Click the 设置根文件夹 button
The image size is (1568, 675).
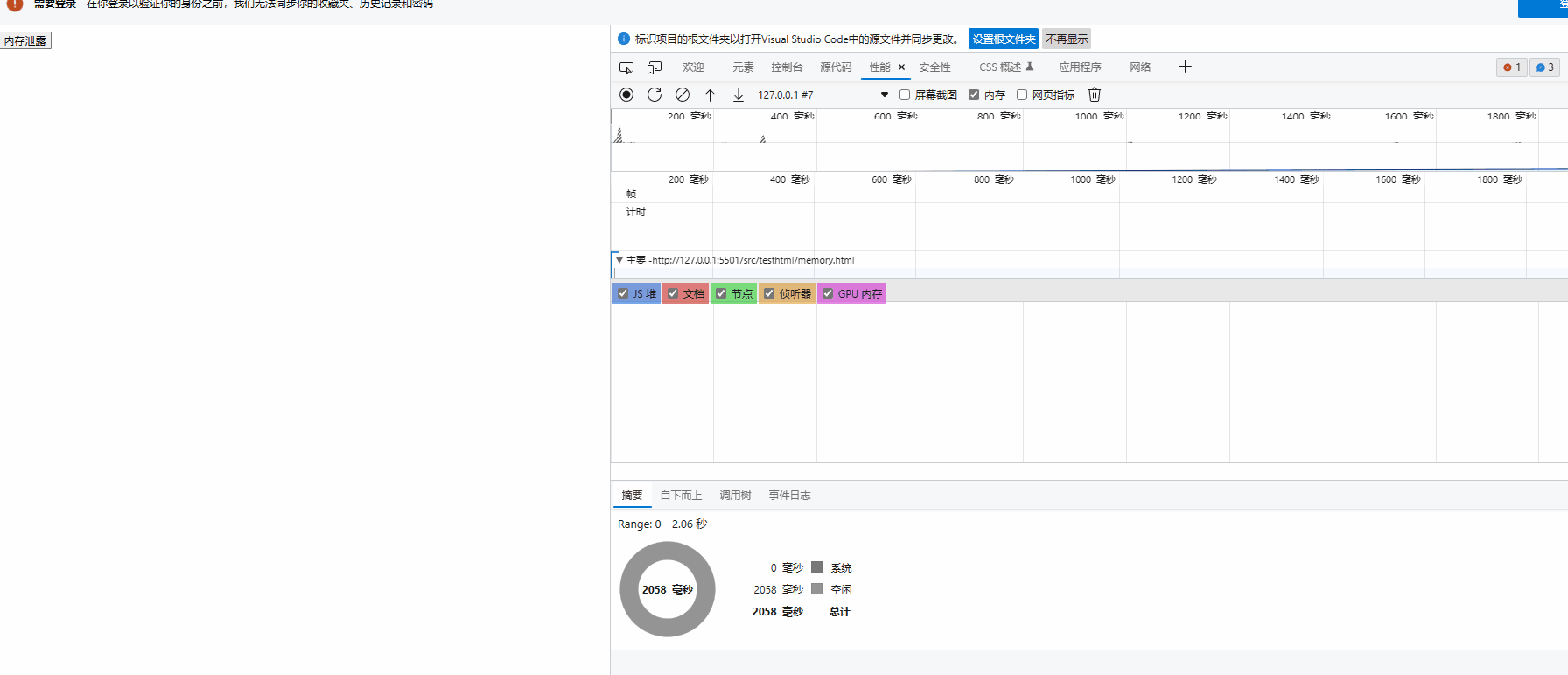tap(1004, 39)
